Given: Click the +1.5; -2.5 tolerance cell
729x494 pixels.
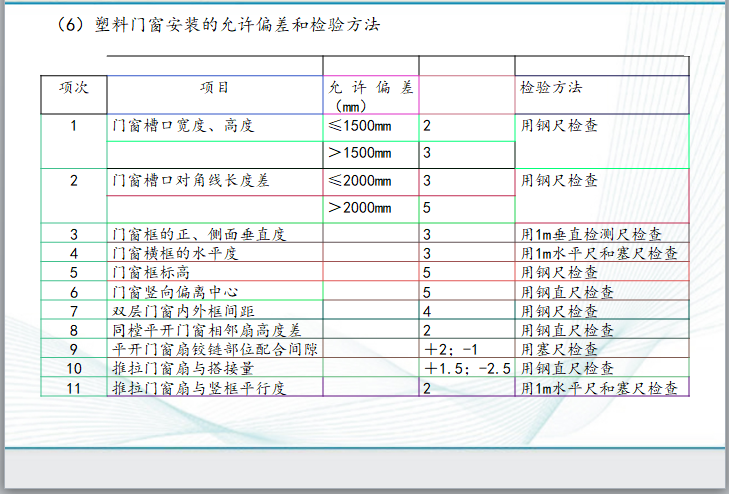Looking at the screenshot, I should [467, 368].
